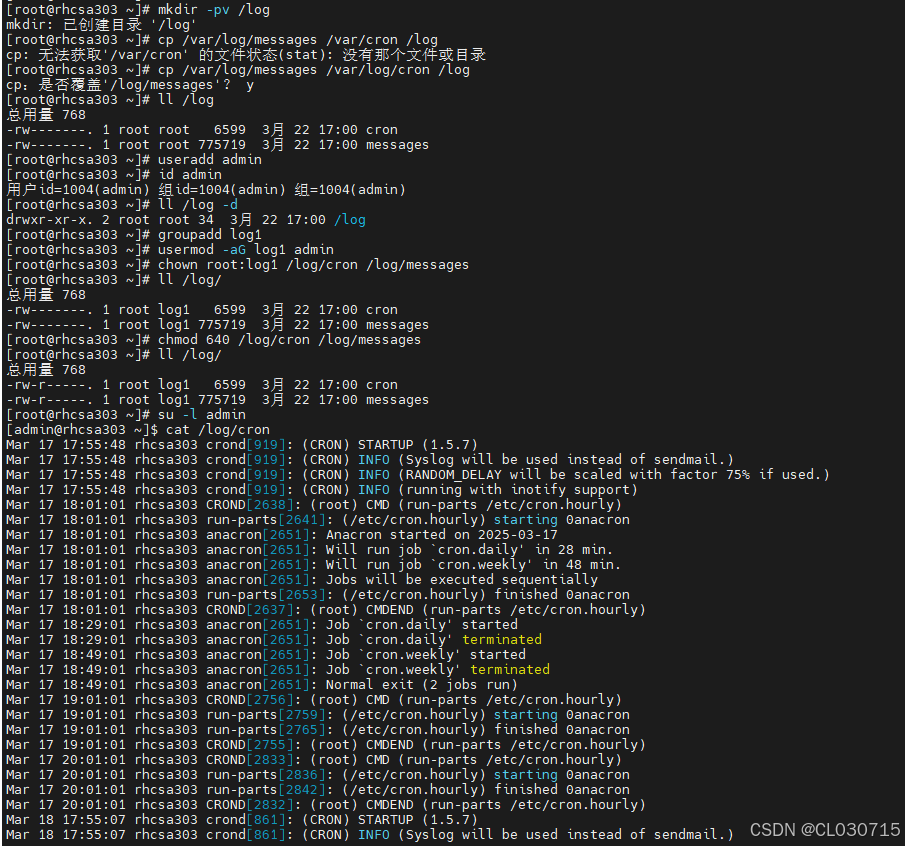Select listing '-rw-r-----. 1 root log1 6599' cron
905x846 pixels.
click(x=202, y=385)
